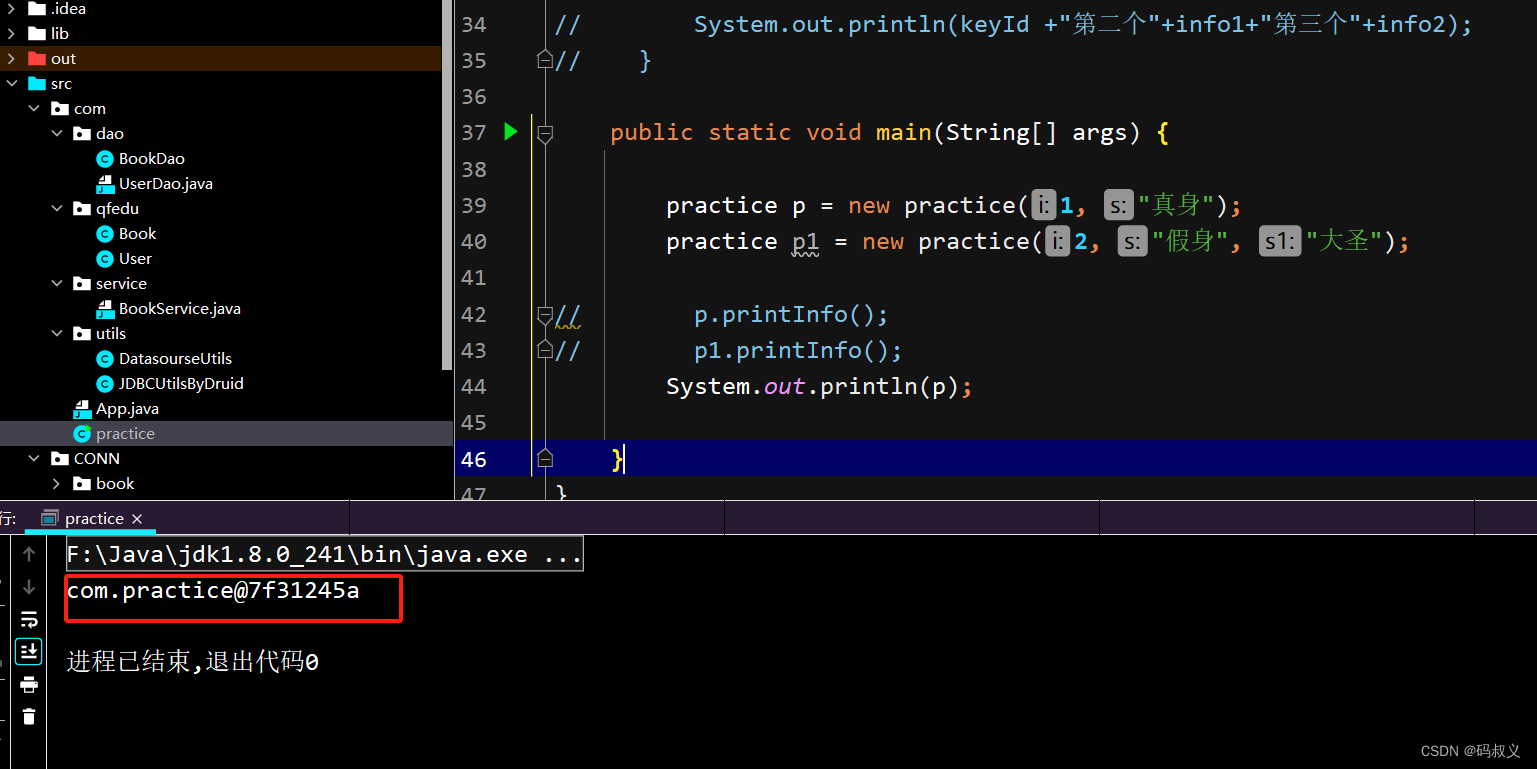Image resolution: width=1537 pixels, height=769 pixels.
Task: Open User class in qfedu
Action: tap(135, 259)
